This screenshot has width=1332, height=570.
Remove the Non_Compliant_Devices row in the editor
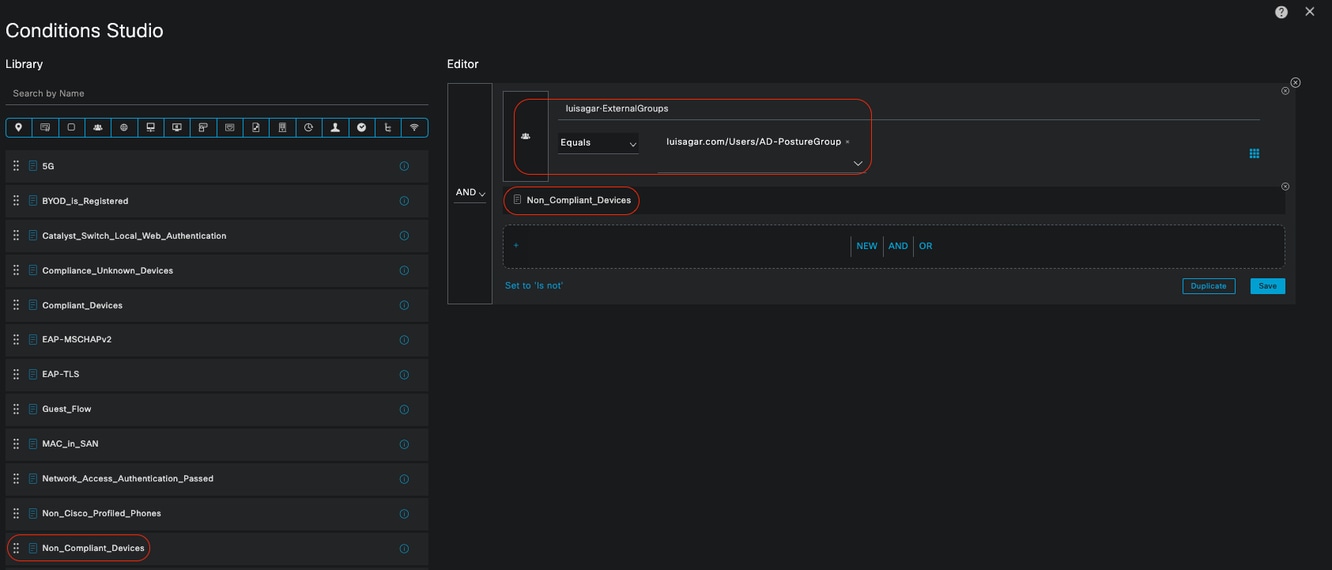[1285, 186]
